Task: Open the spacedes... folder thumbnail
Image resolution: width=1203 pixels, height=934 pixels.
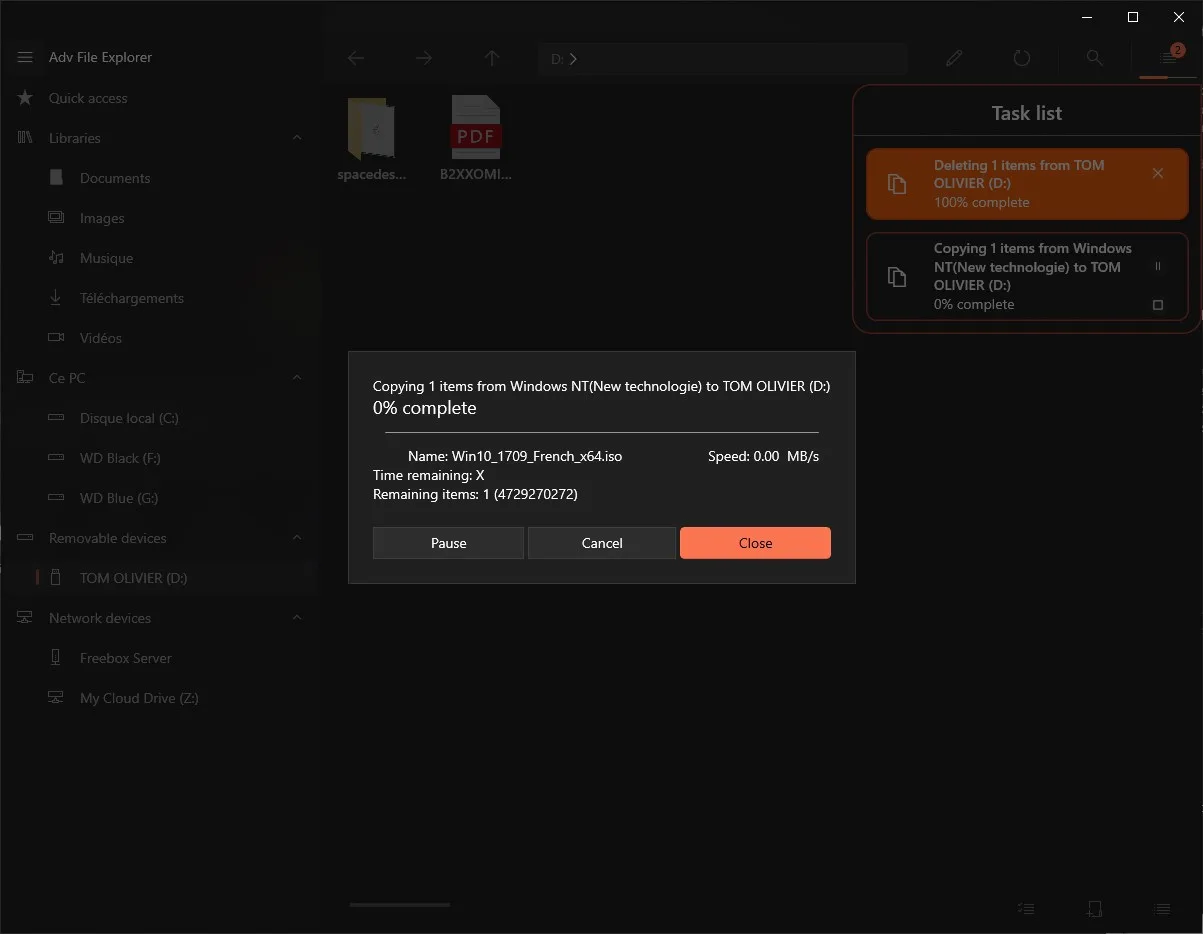Action: click(372, 140)
